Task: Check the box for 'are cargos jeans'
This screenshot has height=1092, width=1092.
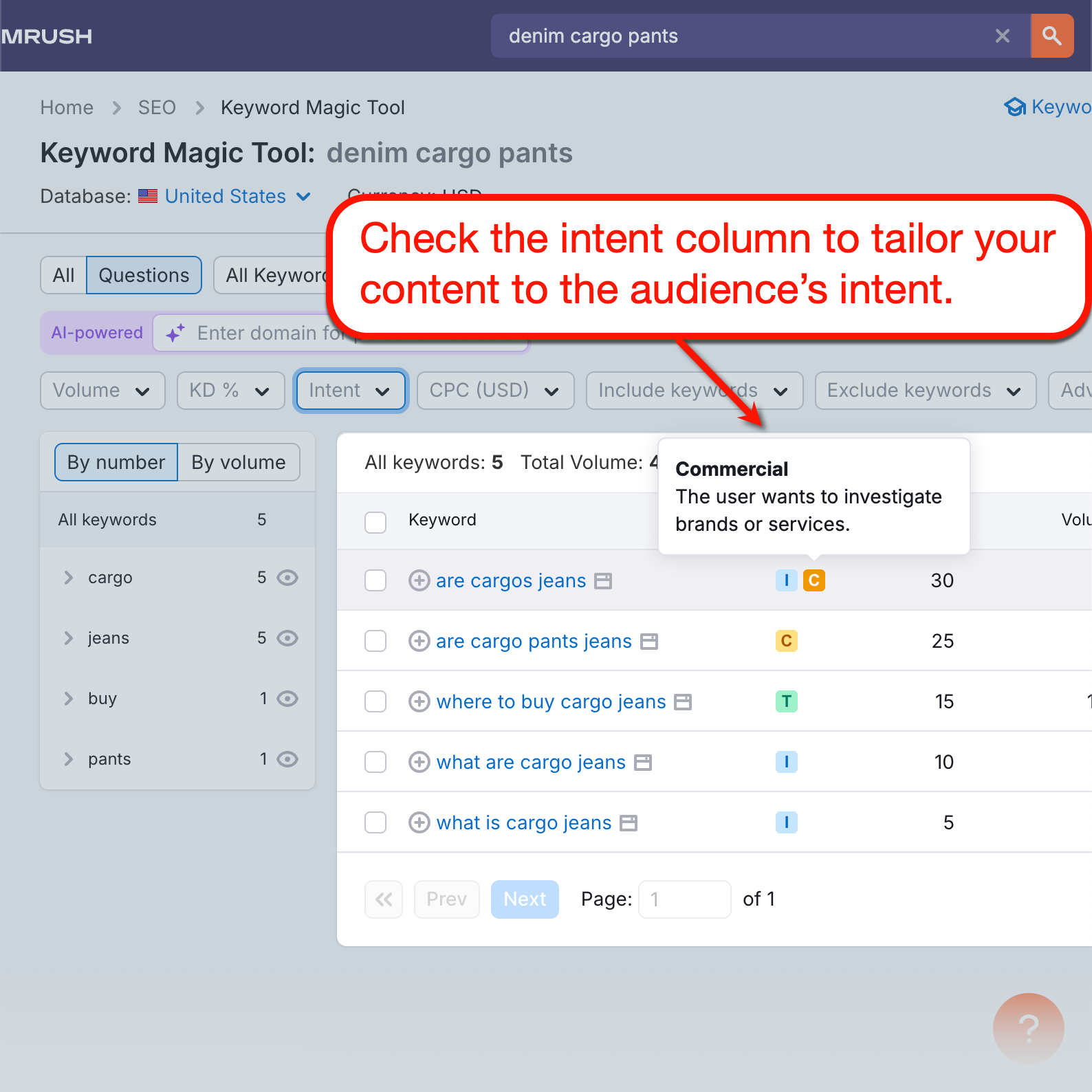Action: point(375,580)
